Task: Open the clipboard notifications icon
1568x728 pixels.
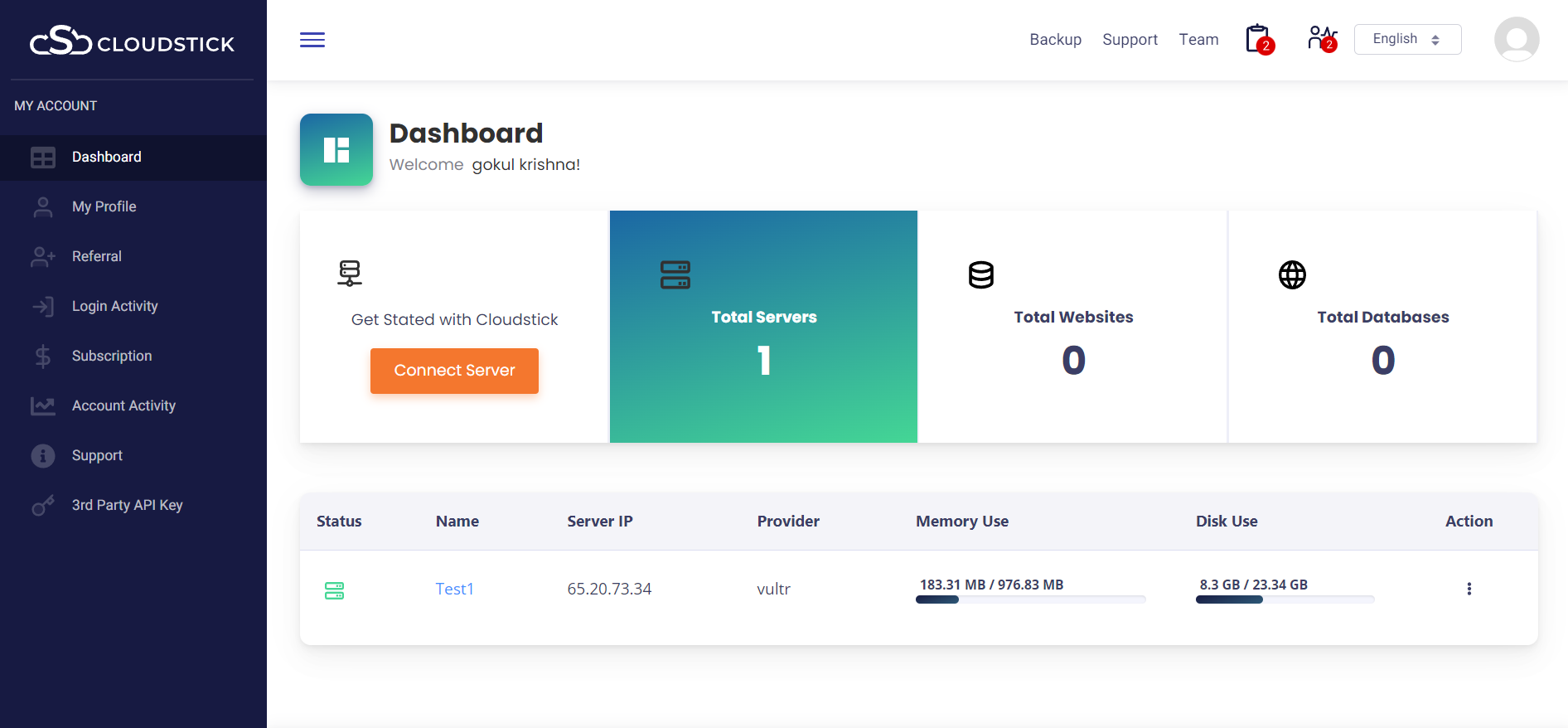Action: (x=1258, y=39)
